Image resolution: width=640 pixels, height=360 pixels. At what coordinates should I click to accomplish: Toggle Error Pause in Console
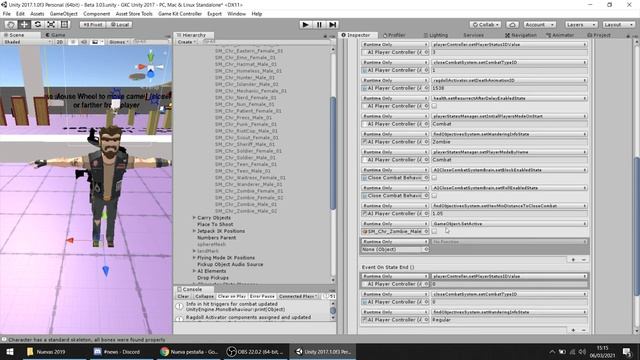point(262,296)
